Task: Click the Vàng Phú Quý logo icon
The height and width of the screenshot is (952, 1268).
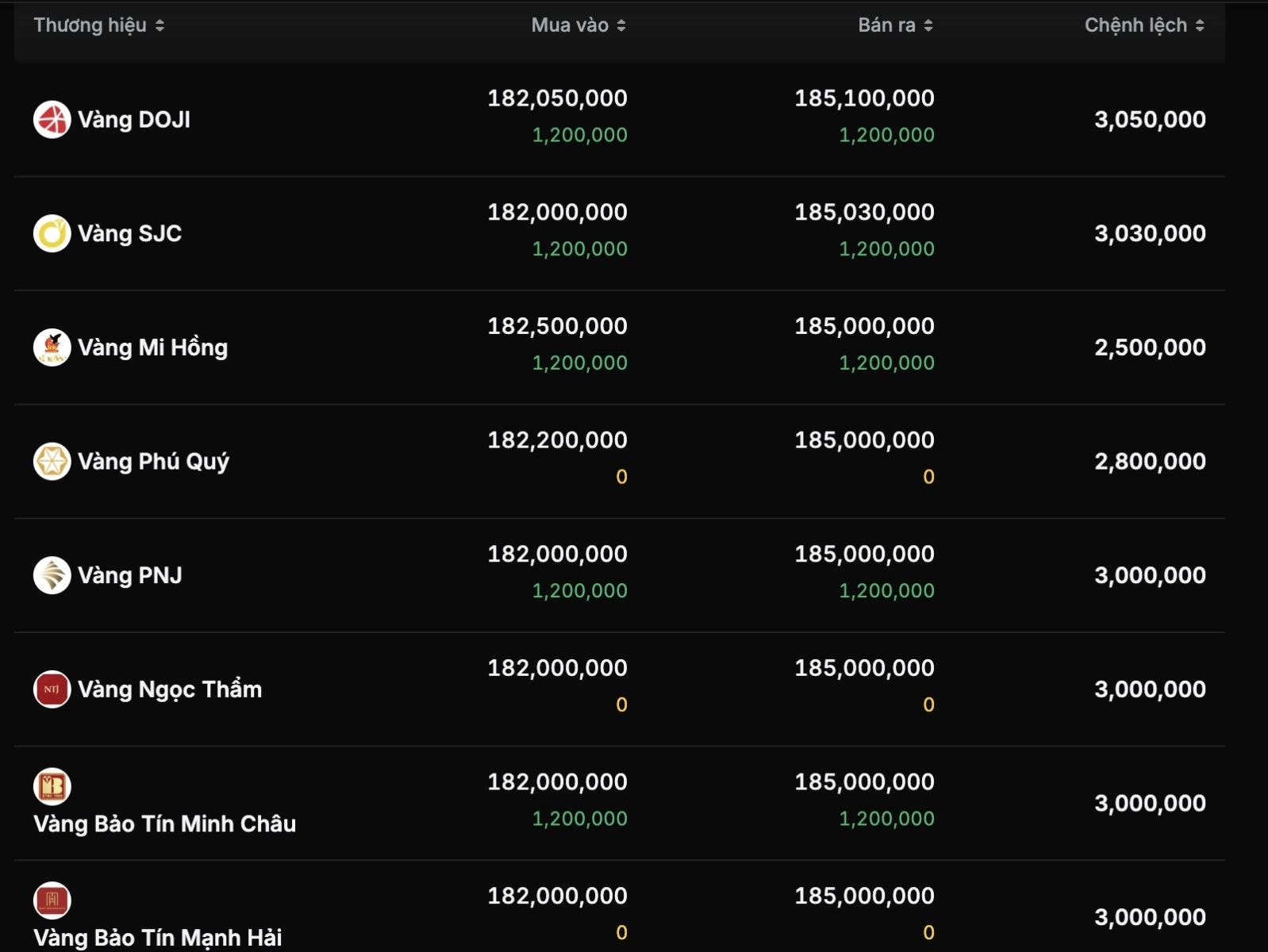Action: click(x=52, y=462)
